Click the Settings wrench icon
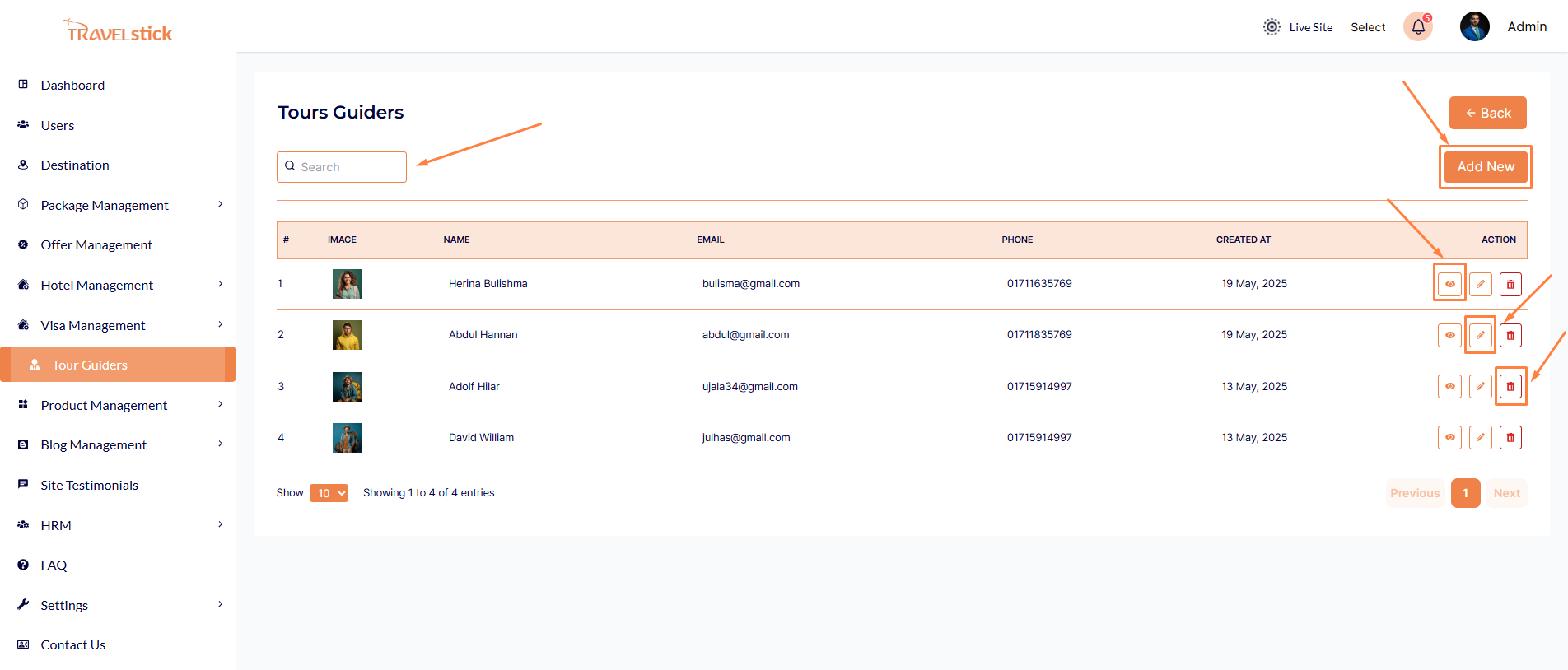 tap(23, 604)
